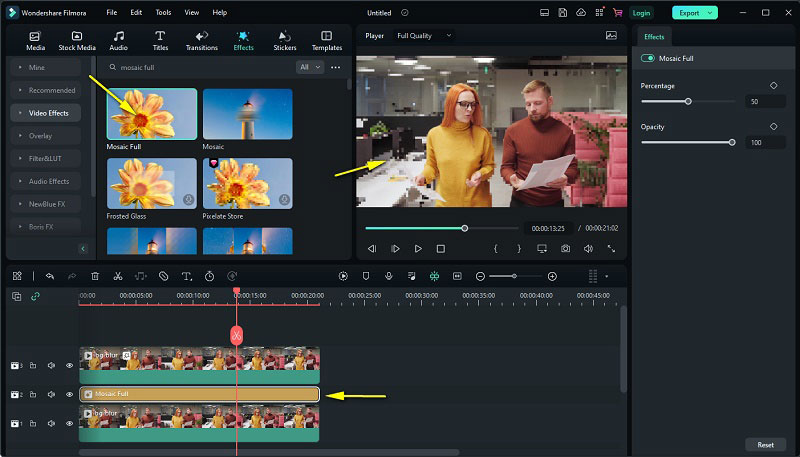Expand the Recommended category
The height and width of the screenshot is (457, 800).
(45, 90)
